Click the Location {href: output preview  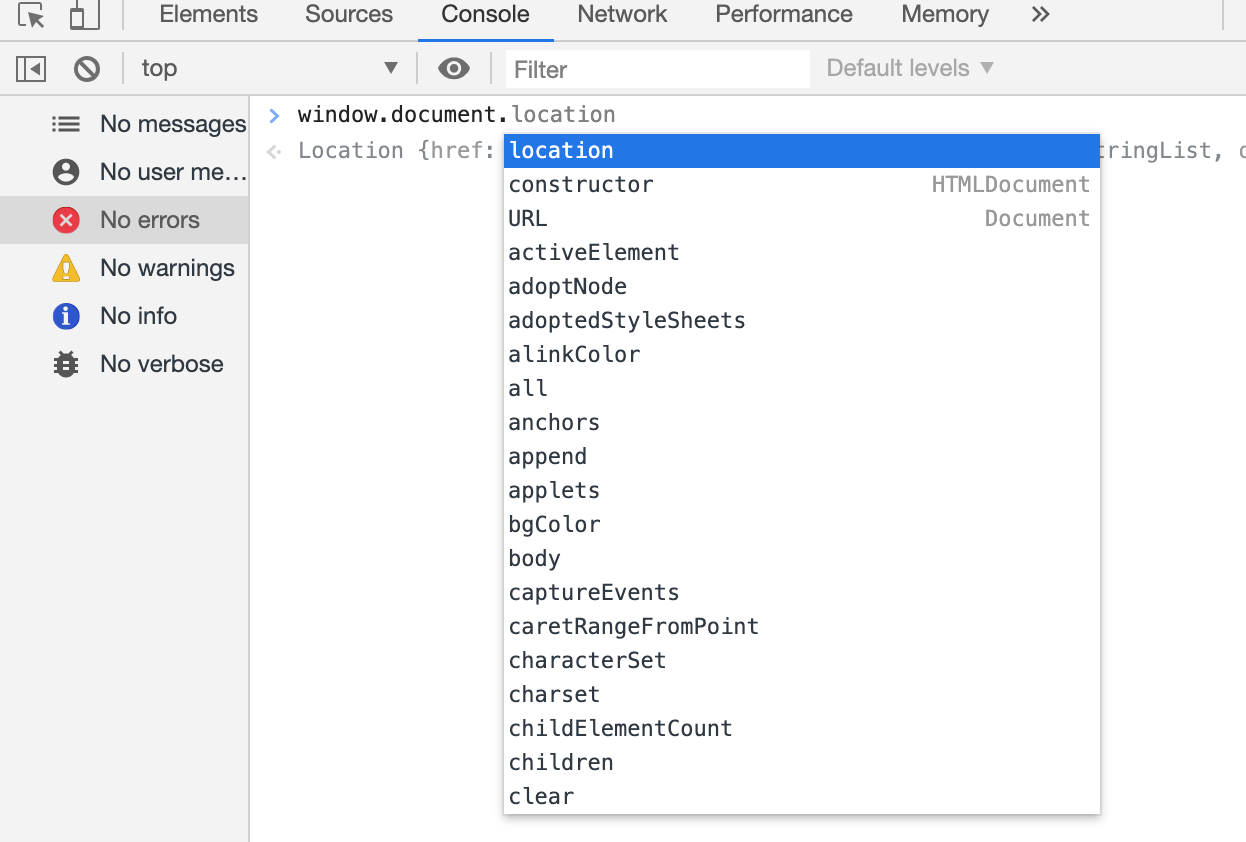(397, 151)
